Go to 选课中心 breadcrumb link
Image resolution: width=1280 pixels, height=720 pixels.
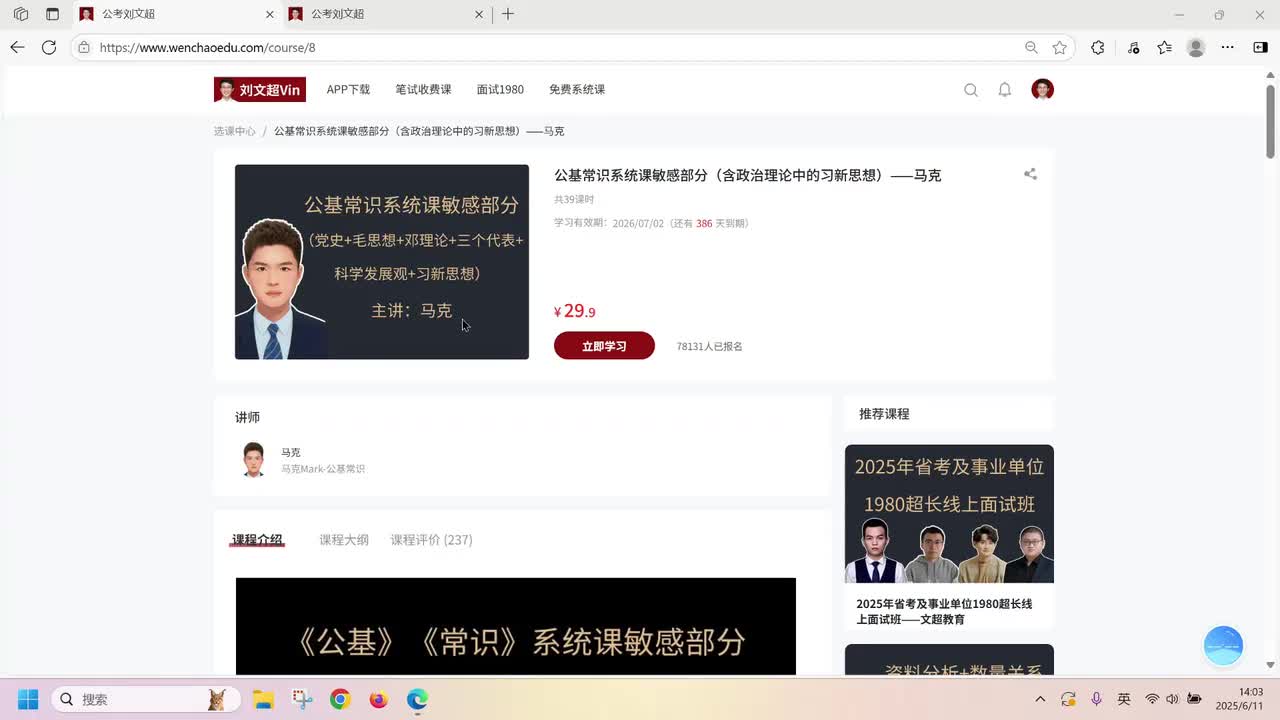coord(234,131)
